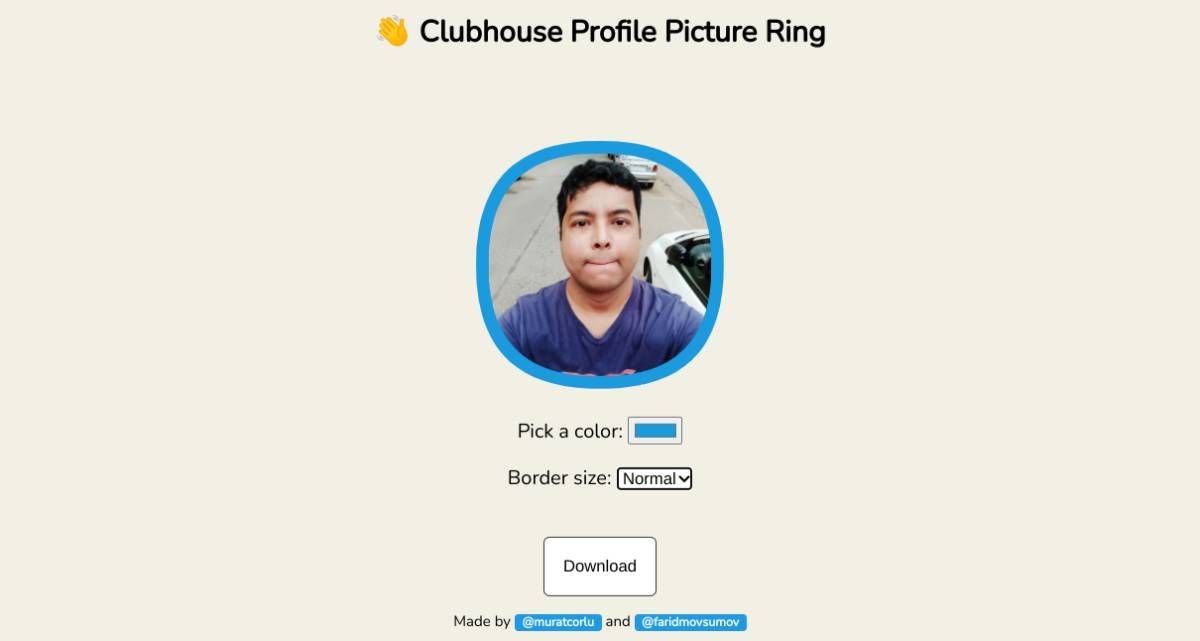Open the @muratcorlu profile link
The height and width of the screenshot is (641, 1200).
(558, 622)
